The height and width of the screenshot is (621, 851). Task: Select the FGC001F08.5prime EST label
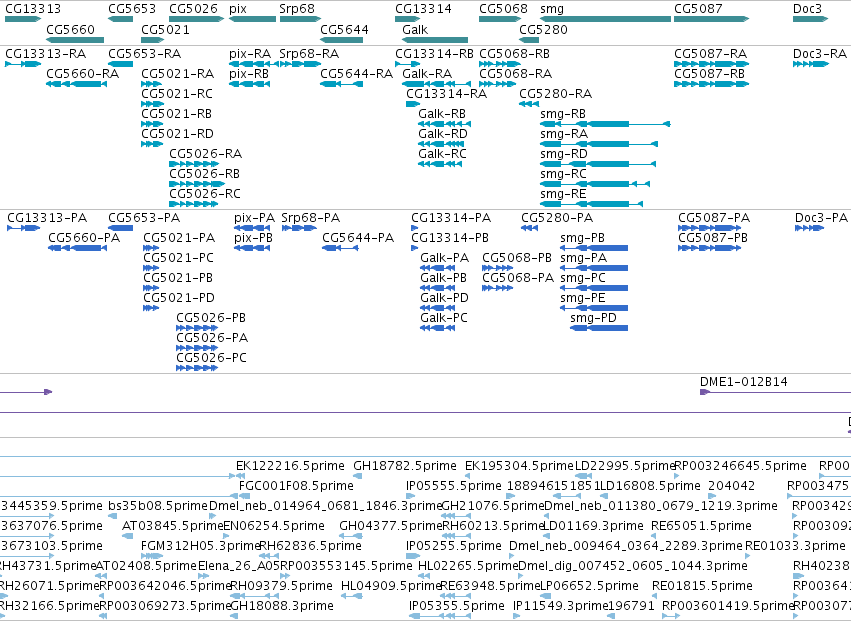296,486
